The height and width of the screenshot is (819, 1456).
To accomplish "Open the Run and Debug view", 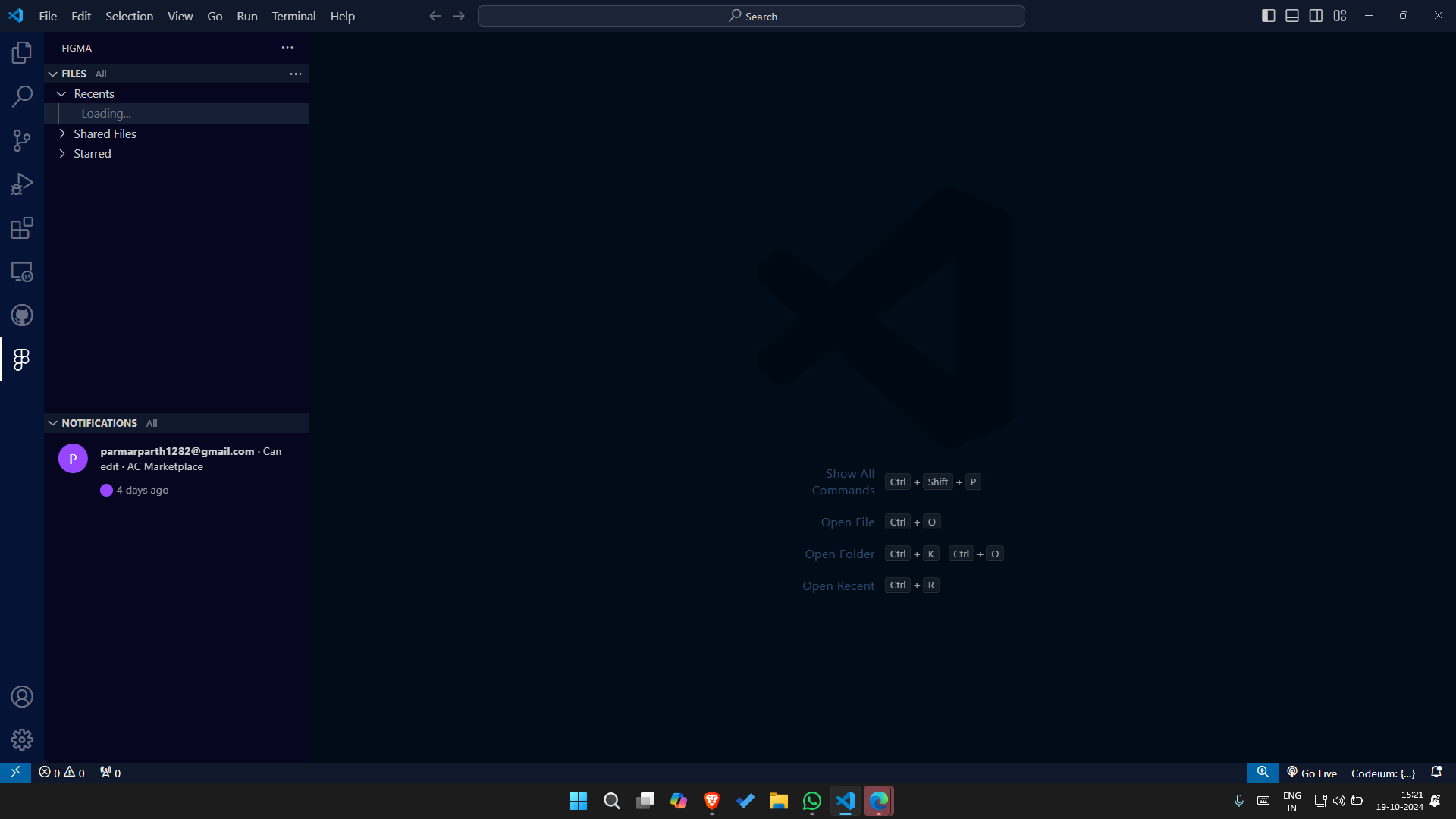I will (x=22, y=184).
